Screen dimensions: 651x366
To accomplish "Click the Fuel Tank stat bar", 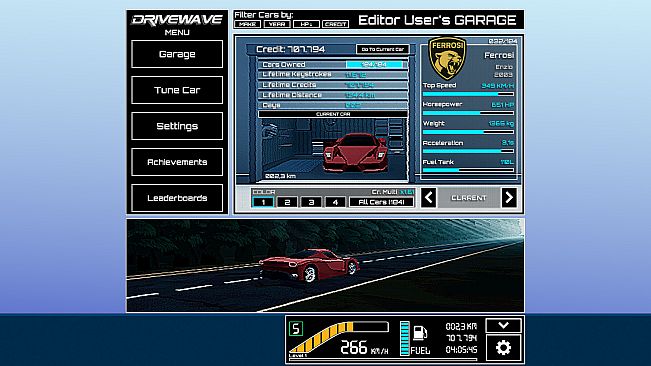I will [468, 170].
